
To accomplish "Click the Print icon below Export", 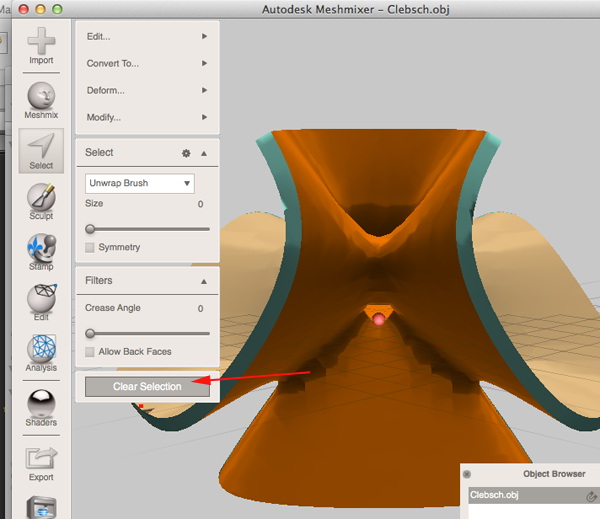I will pos(41,507).
